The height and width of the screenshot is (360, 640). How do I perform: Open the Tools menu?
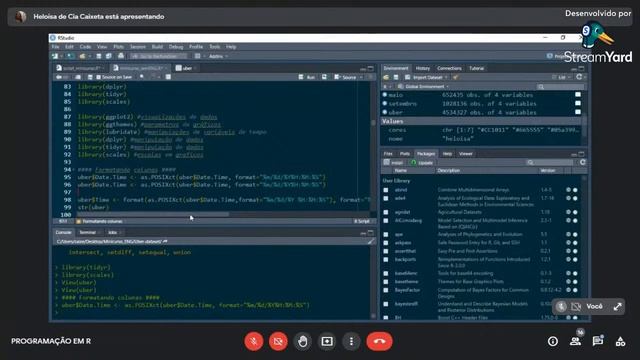tap(214, 47)
